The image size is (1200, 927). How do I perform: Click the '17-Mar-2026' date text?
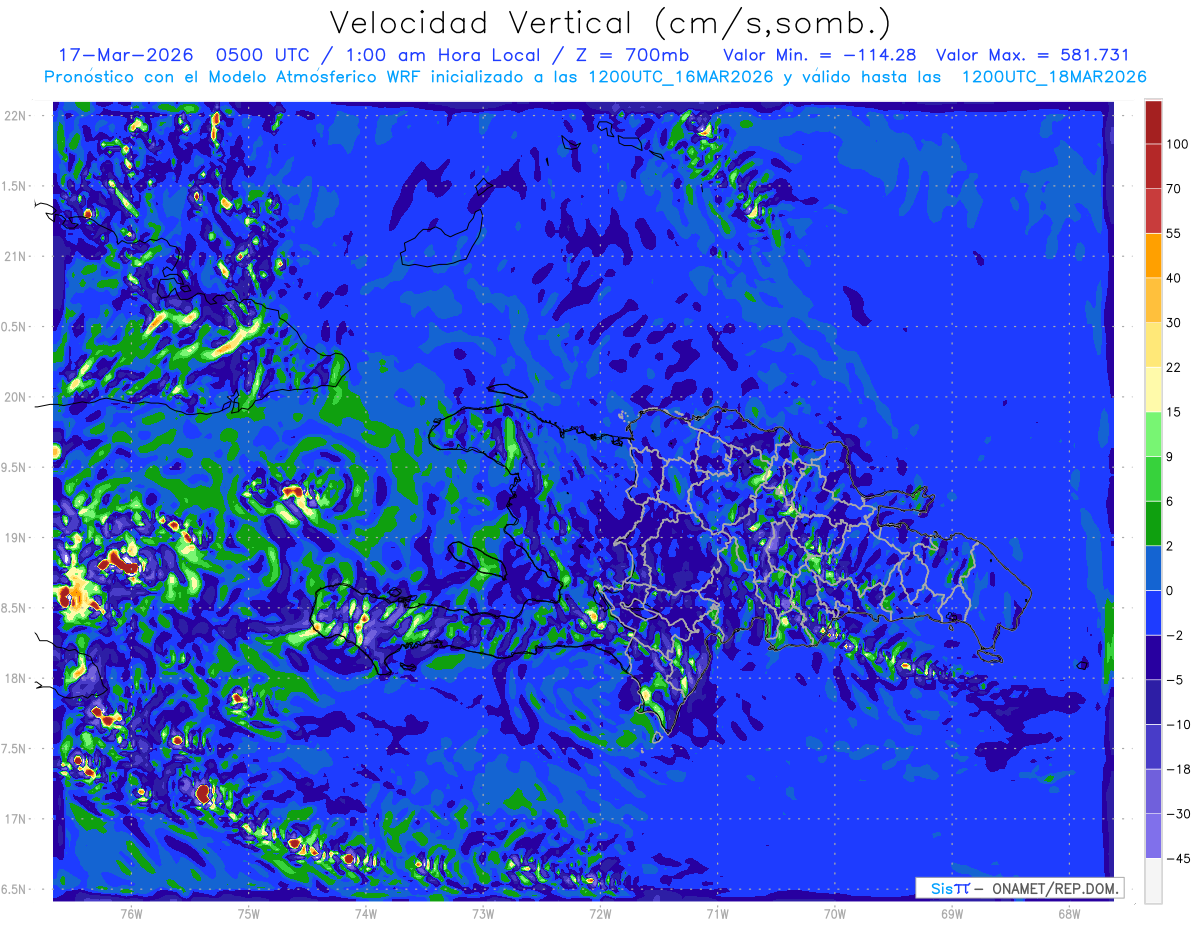point(126,55)
